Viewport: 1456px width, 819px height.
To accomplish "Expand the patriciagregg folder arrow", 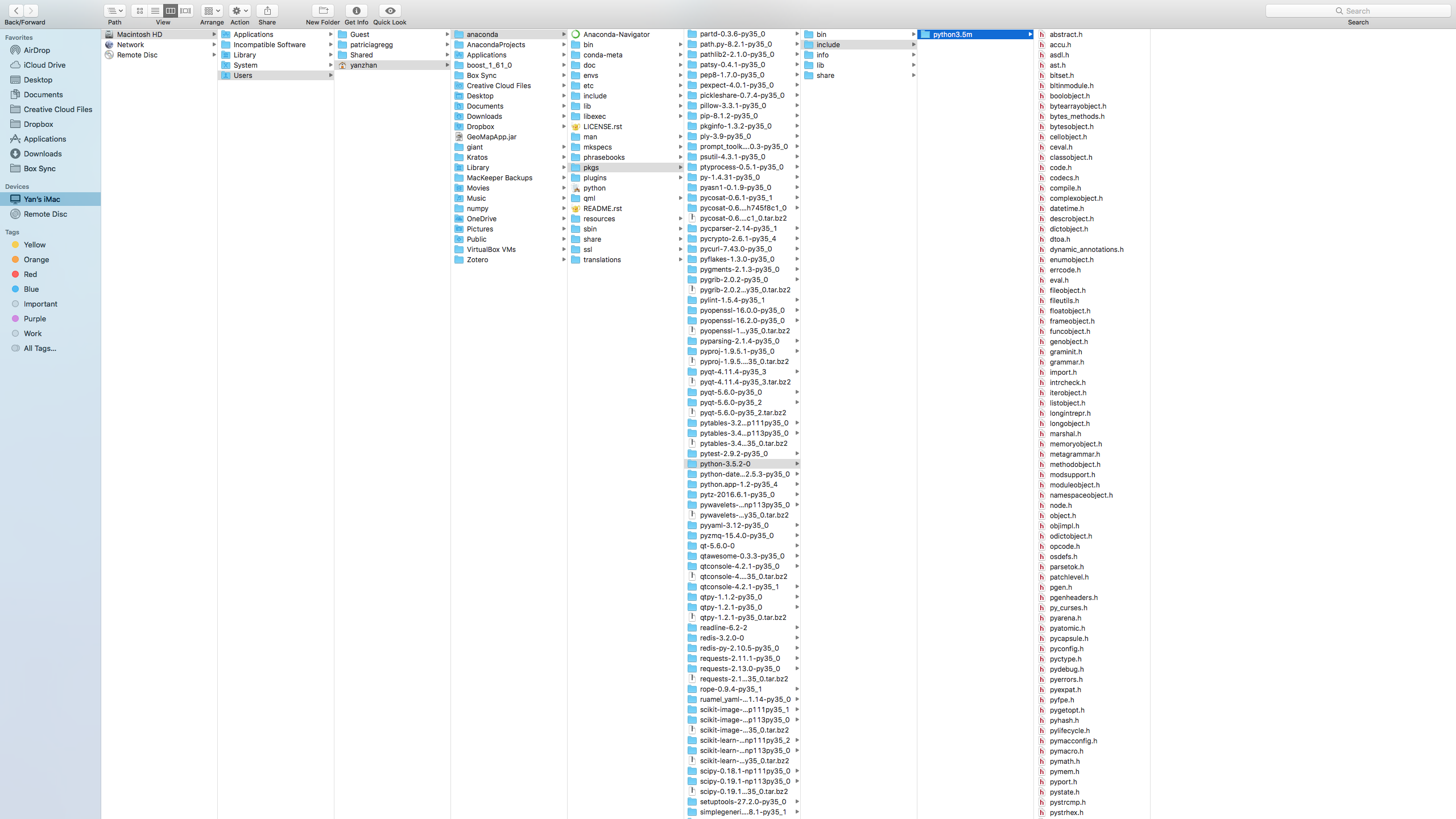I will tap(447, 44).
